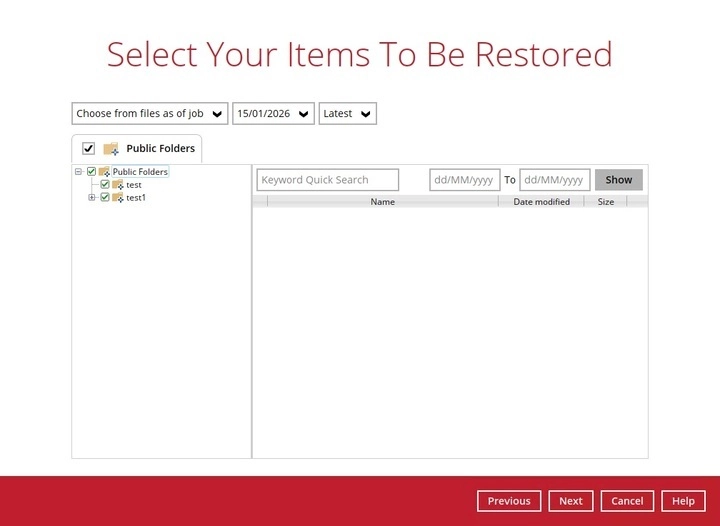Open the 'Choose from files as of job' dropdown

[150, 113]
